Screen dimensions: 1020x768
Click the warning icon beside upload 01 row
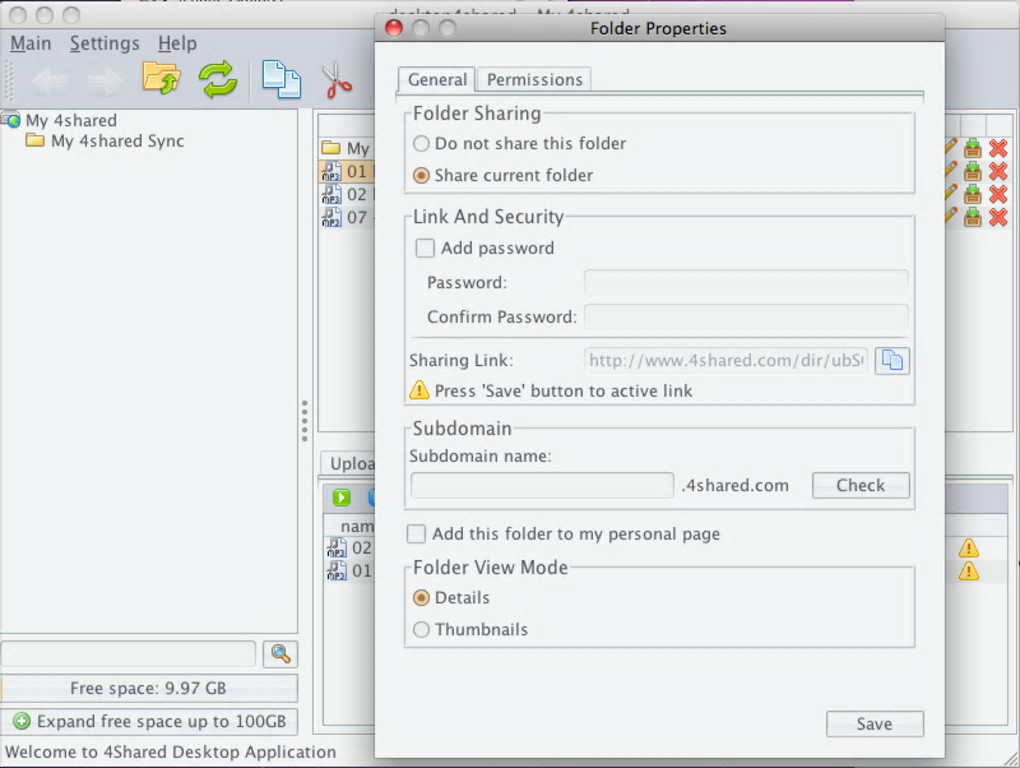(x=969, y=571)
